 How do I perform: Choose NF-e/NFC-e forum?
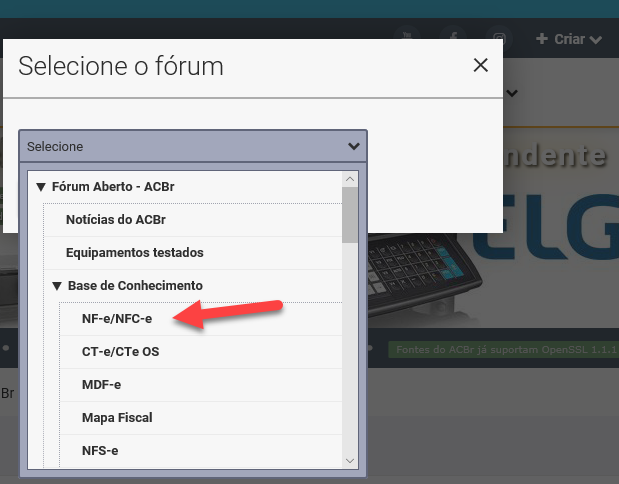201,319
